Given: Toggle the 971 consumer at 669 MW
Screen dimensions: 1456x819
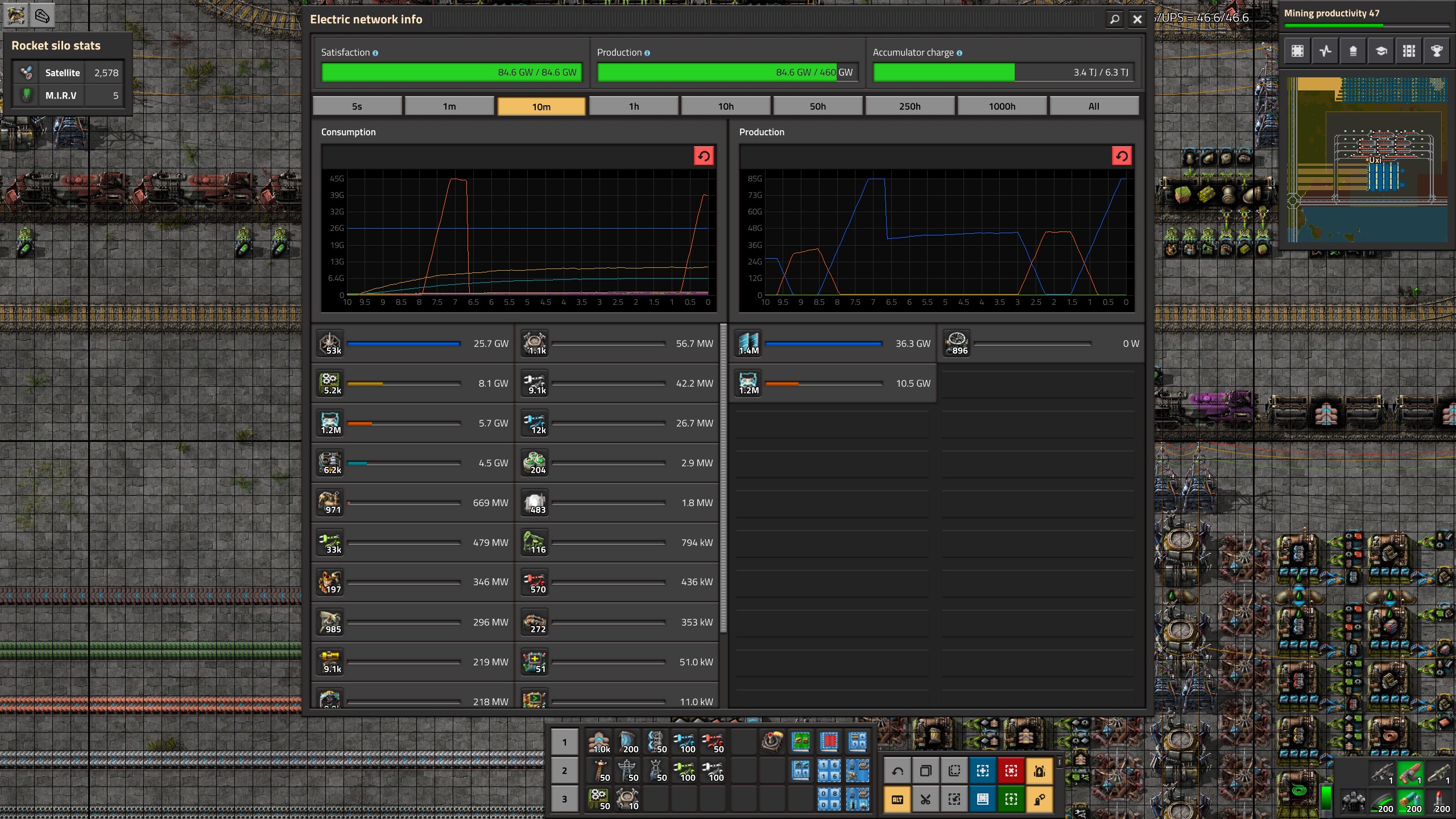Looking at the screenshot, I should click(x=413, y=503).
